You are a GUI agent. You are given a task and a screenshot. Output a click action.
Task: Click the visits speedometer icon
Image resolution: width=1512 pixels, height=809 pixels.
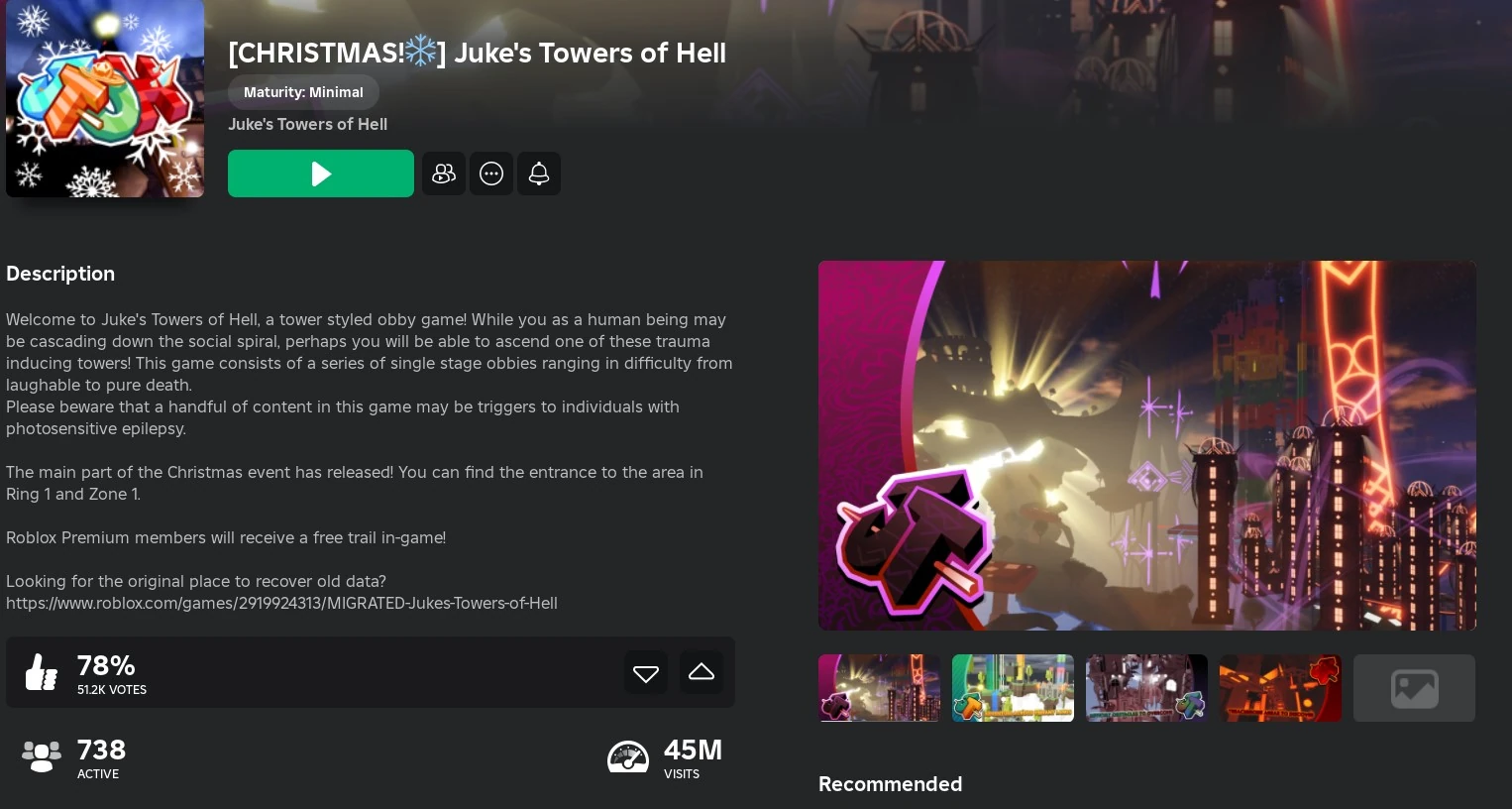click(x=628, y=756)
